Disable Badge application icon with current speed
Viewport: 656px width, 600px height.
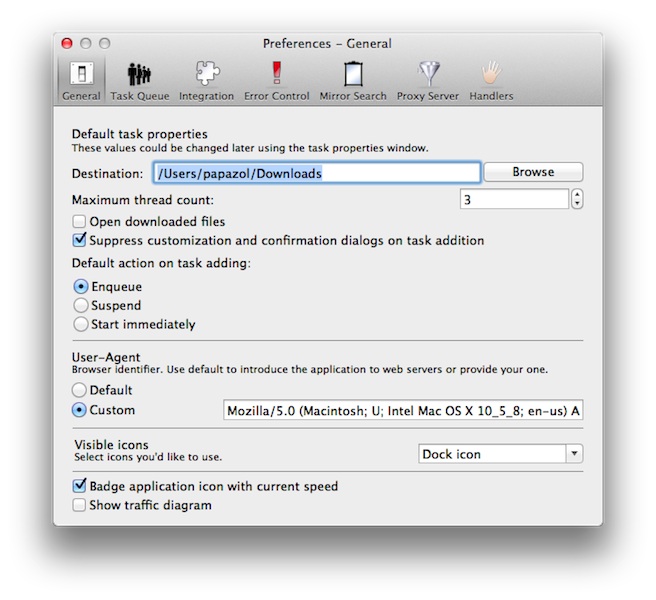tap(79, 486)
